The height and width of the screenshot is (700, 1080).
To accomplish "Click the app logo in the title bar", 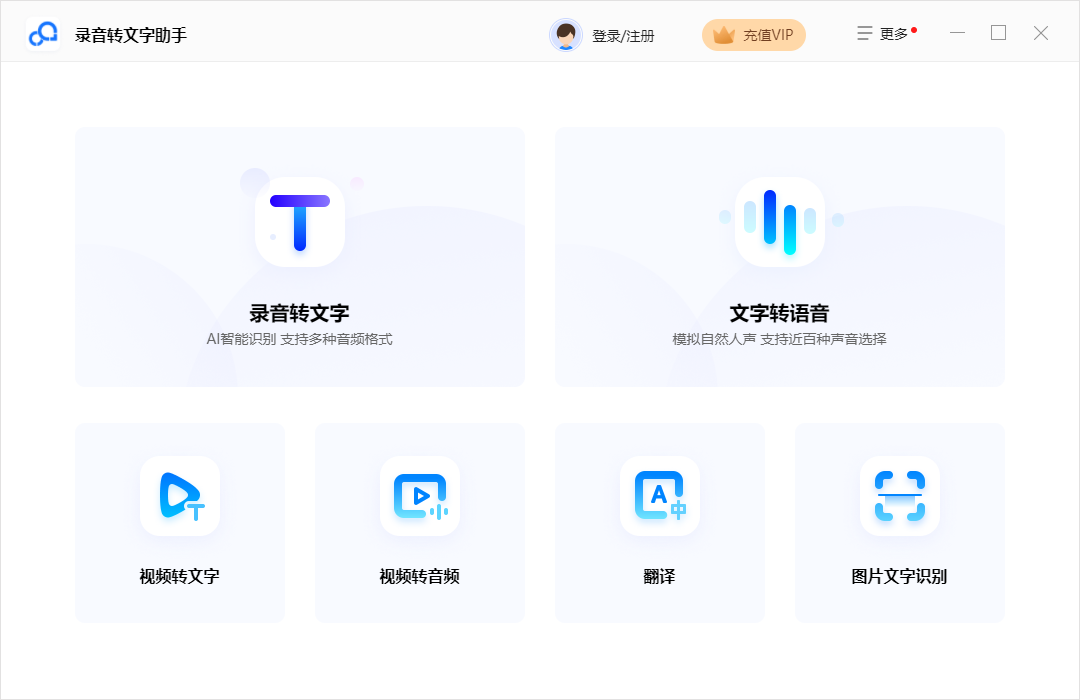I will tap(42, 31).
